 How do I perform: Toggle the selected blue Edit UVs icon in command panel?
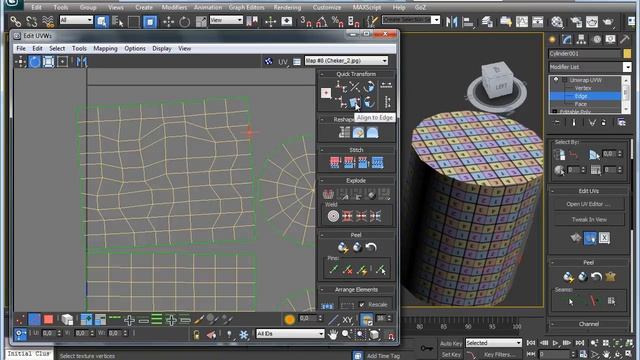[590, 238]
